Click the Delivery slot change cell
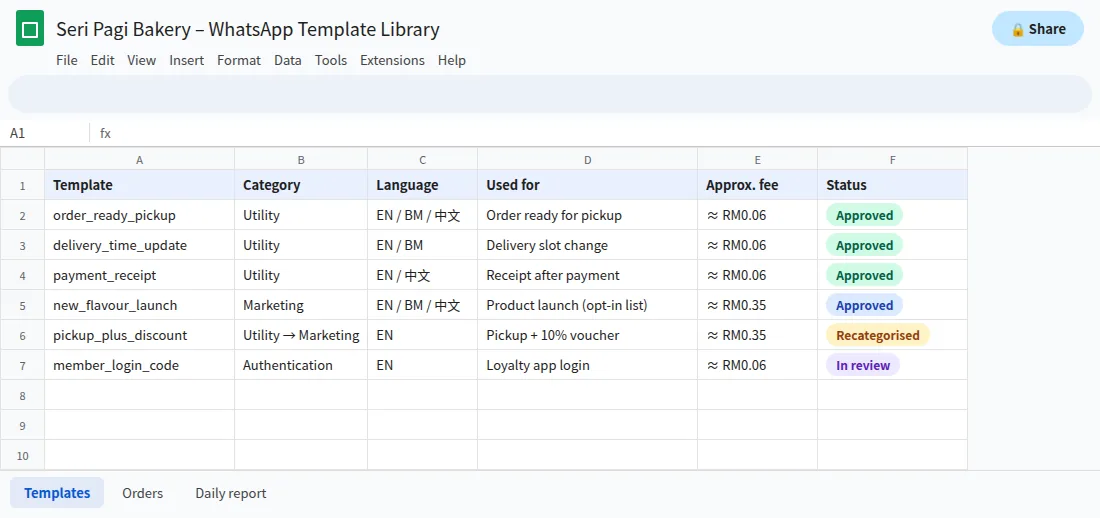The height and width of the screenshot is (518, 1100). point(587,245)
